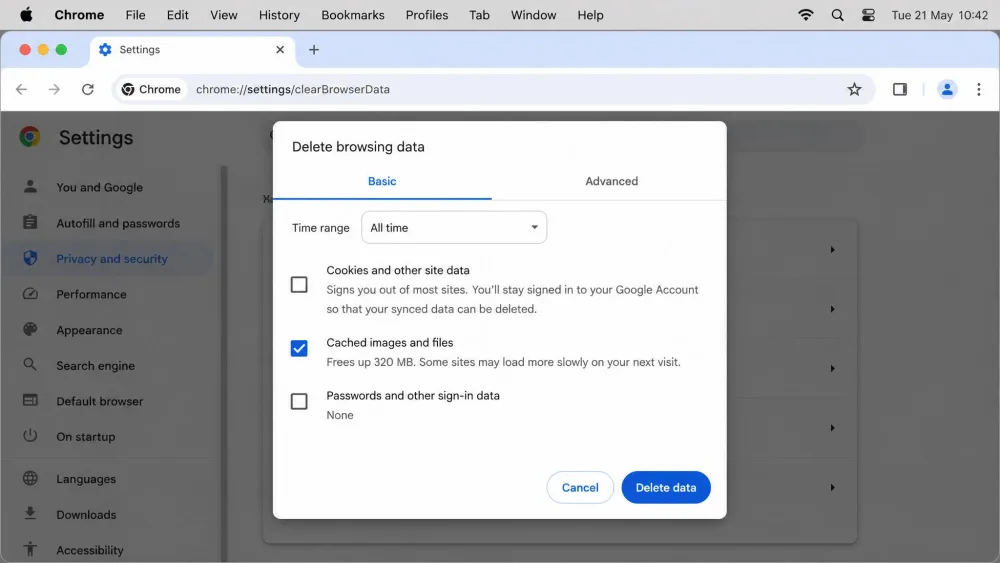The image size is (1000, 563).
Task: Expand the fourth settings row arrow behind dialog
Action: (832, 428)
